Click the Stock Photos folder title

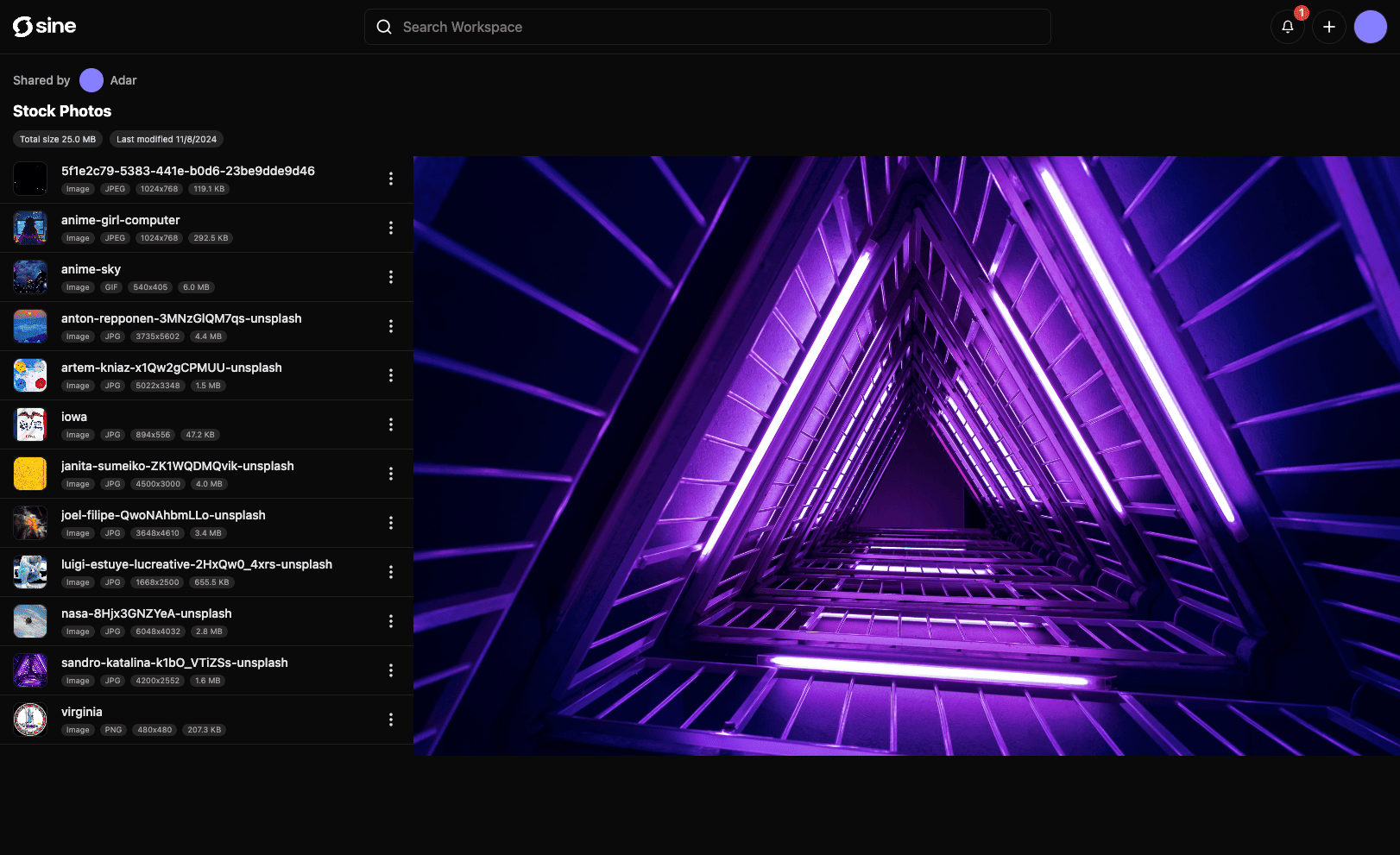[62, 111]
